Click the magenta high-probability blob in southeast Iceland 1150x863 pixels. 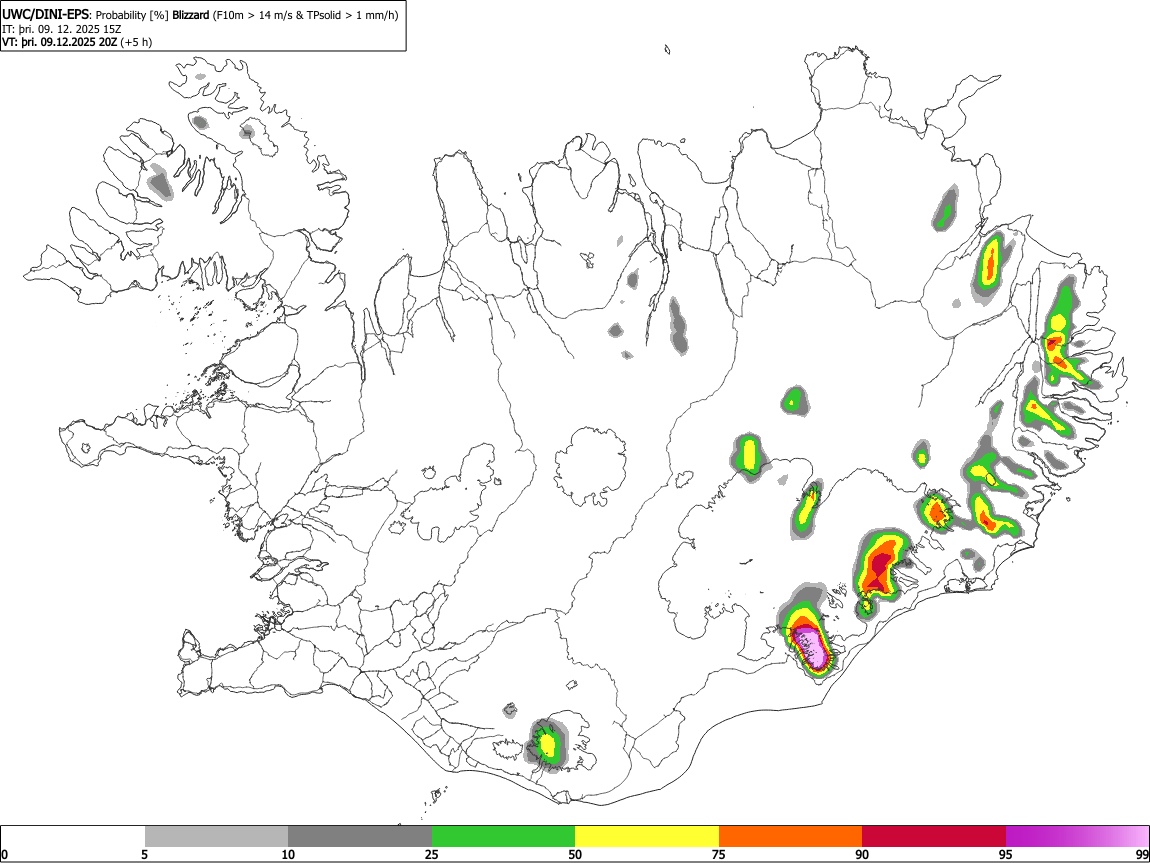point(812,647)
